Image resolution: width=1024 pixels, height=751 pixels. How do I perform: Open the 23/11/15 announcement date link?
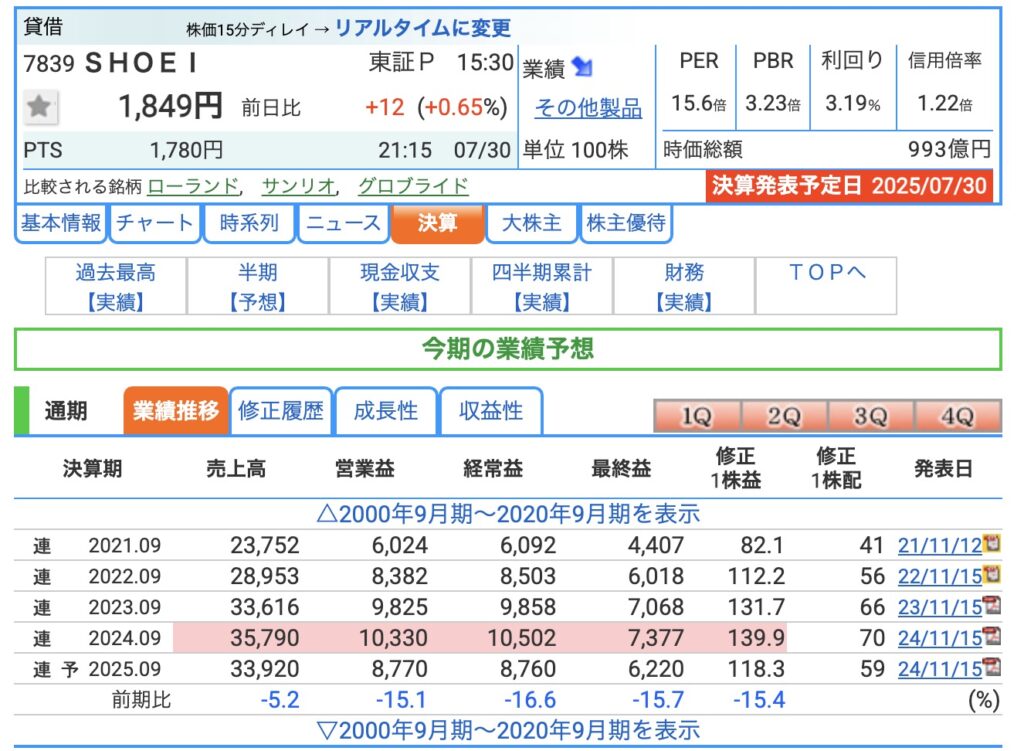tap(940, 607)
